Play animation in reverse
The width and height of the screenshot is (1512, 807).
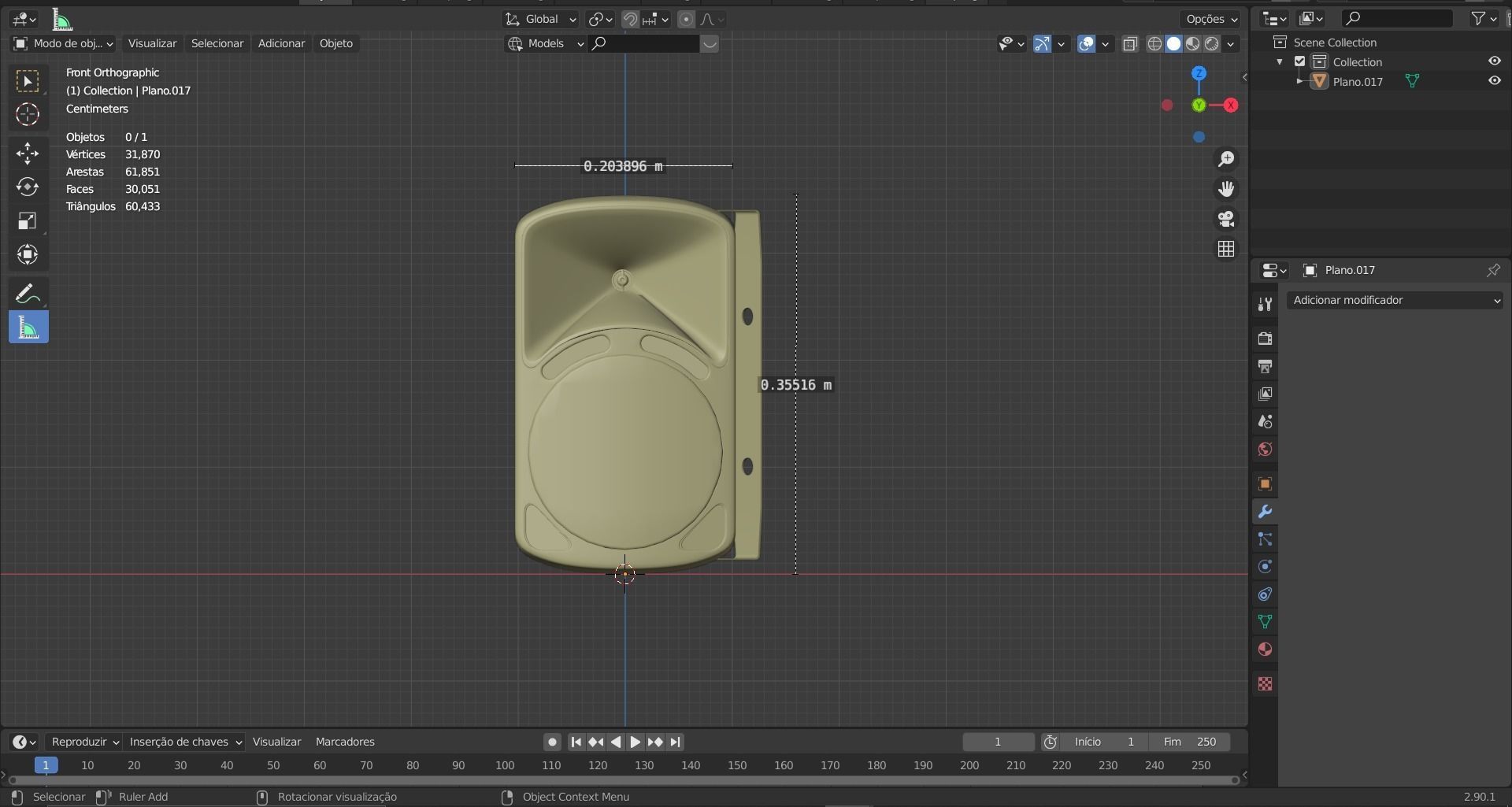616,742
